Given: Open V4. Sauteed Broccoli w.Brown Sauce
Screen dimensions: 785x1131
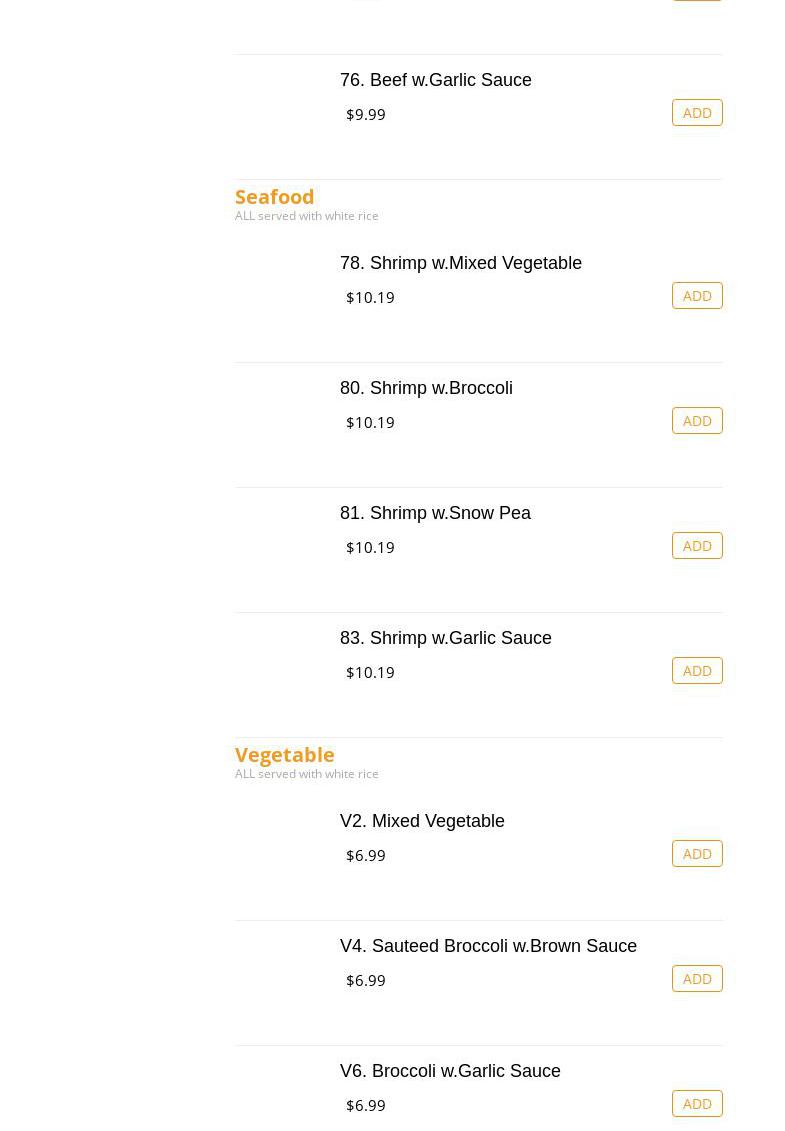Looking at the screenshot, I should point(488,946).
